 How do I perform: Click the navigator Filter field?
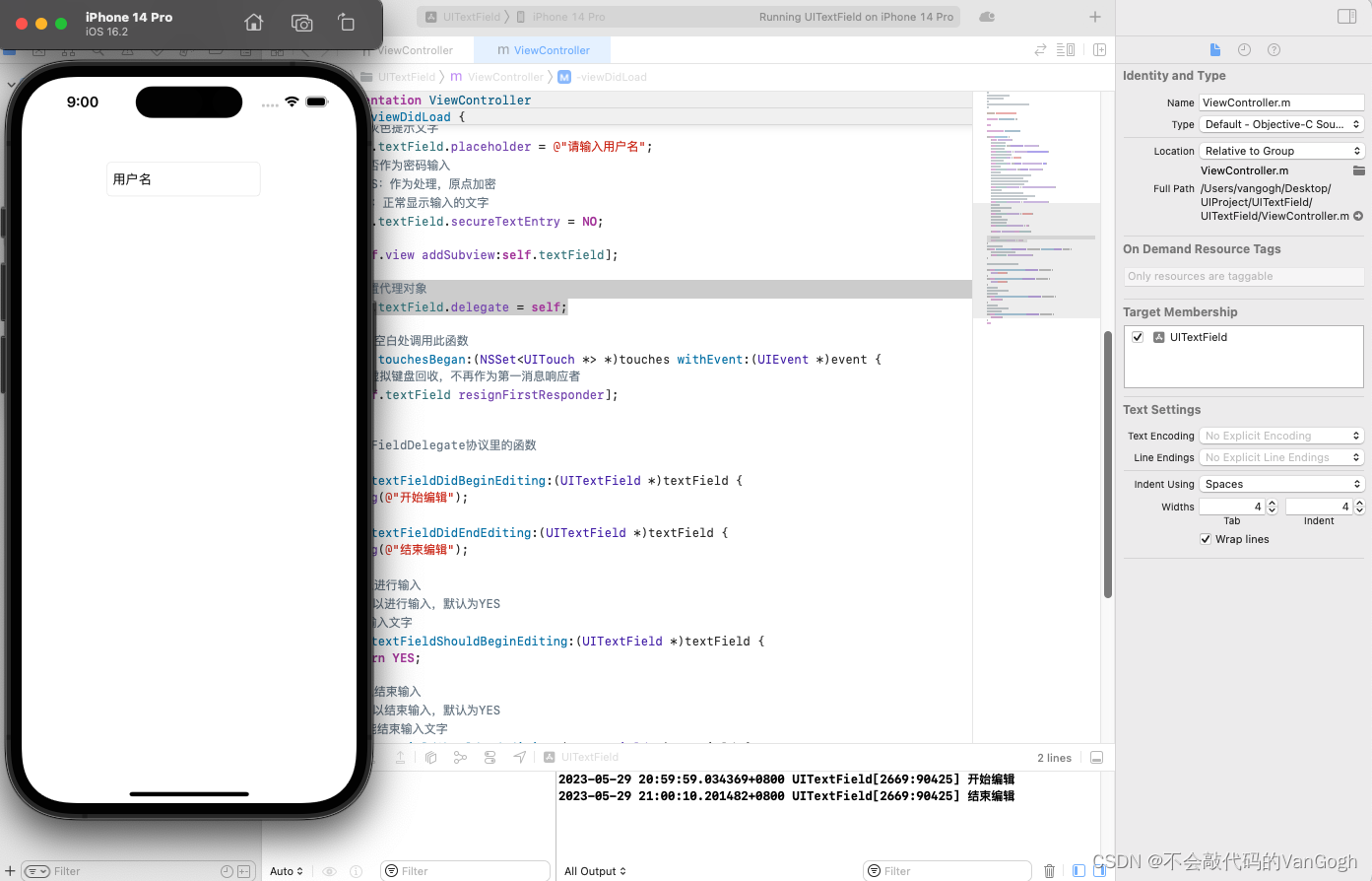coord(138,871)
